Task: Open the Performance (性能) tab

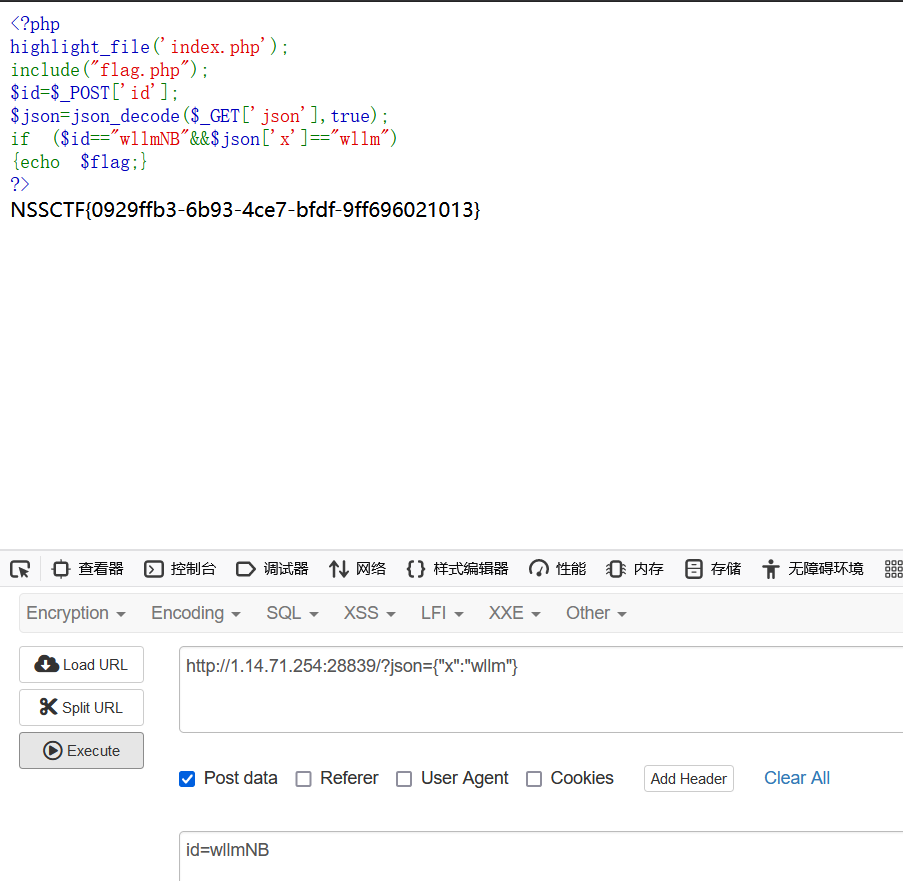Action: tap(557, 569)
